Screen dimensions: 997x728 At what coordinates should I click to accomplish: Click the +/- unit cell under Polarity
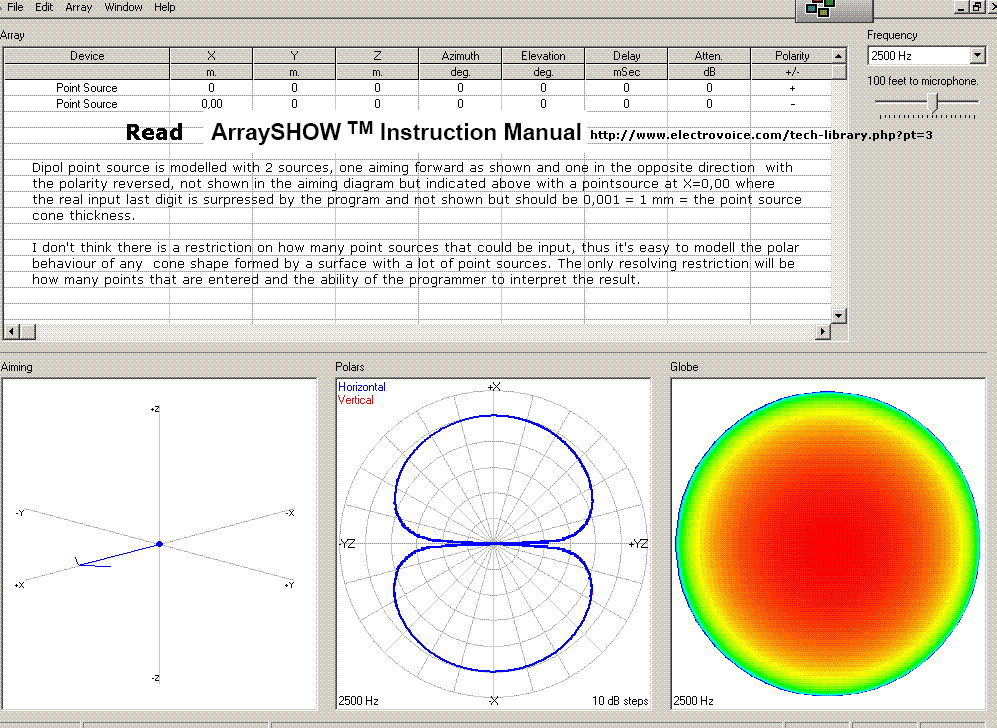pyautogui.click(x=792, y=72)
